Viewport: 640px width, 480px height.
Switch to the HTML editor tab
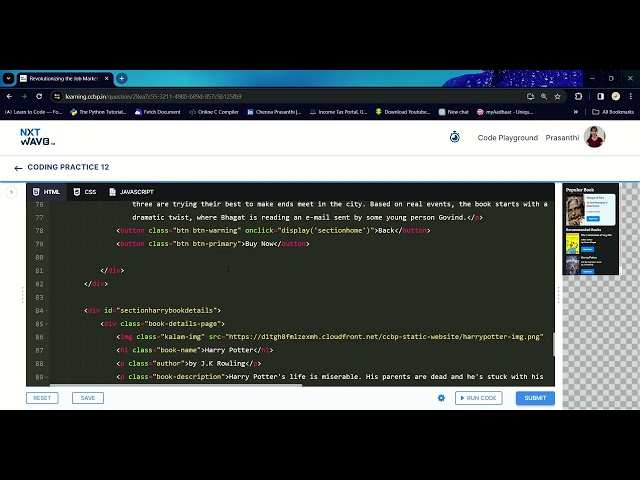point(47,192)
